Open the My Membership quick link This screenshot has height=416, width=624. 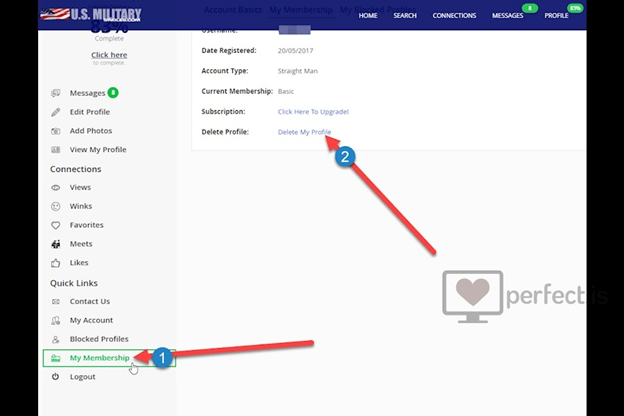[99, 358]
